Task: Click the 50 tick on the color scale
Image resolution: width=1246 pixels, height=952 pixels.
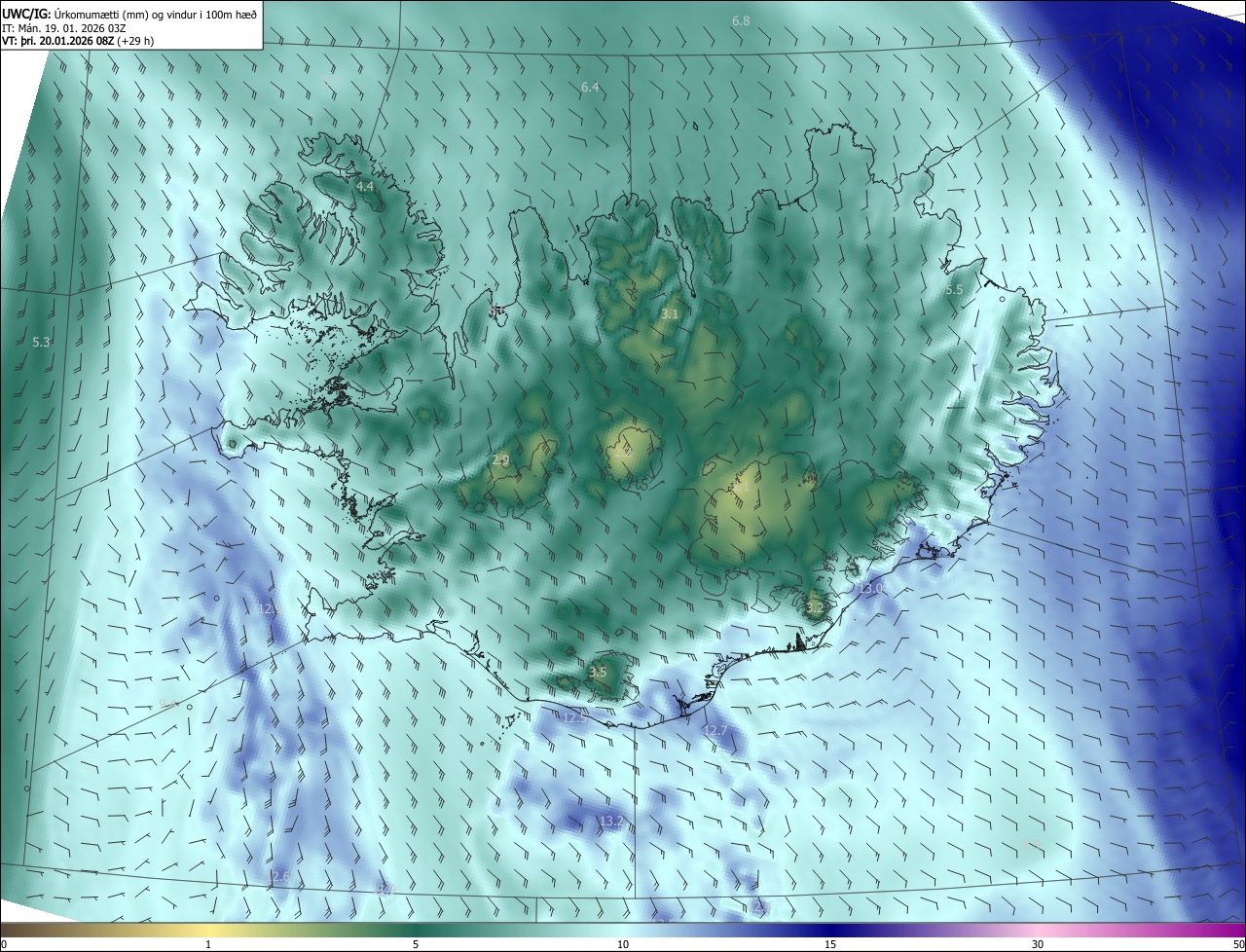Action: (1238, 944)
